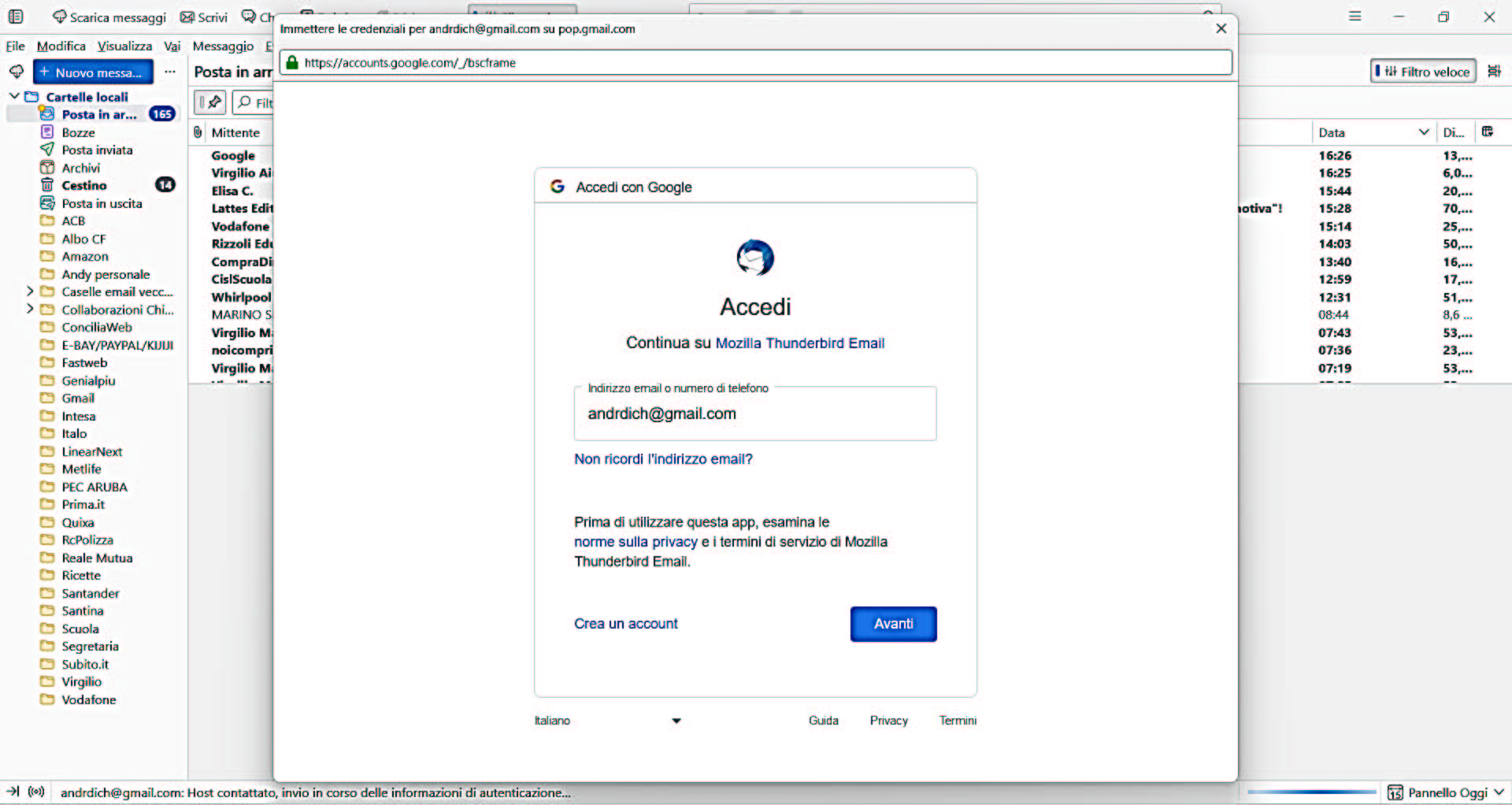The image size is (1512, 805).
Task: Open the Visualizza menu
Action: [x=125, y=46]
